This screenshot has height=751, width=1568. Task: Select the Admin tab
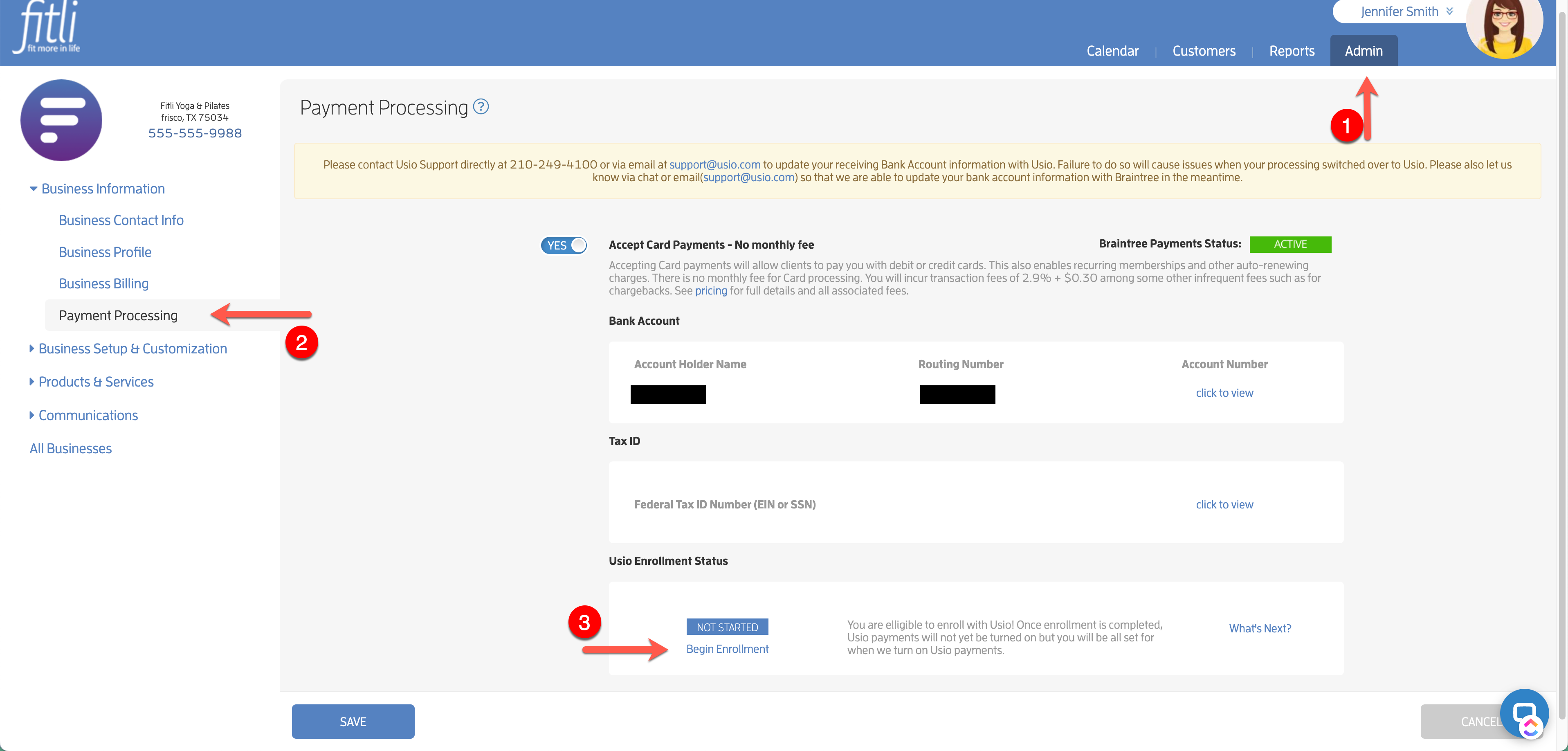click(x=1364, y=50)
